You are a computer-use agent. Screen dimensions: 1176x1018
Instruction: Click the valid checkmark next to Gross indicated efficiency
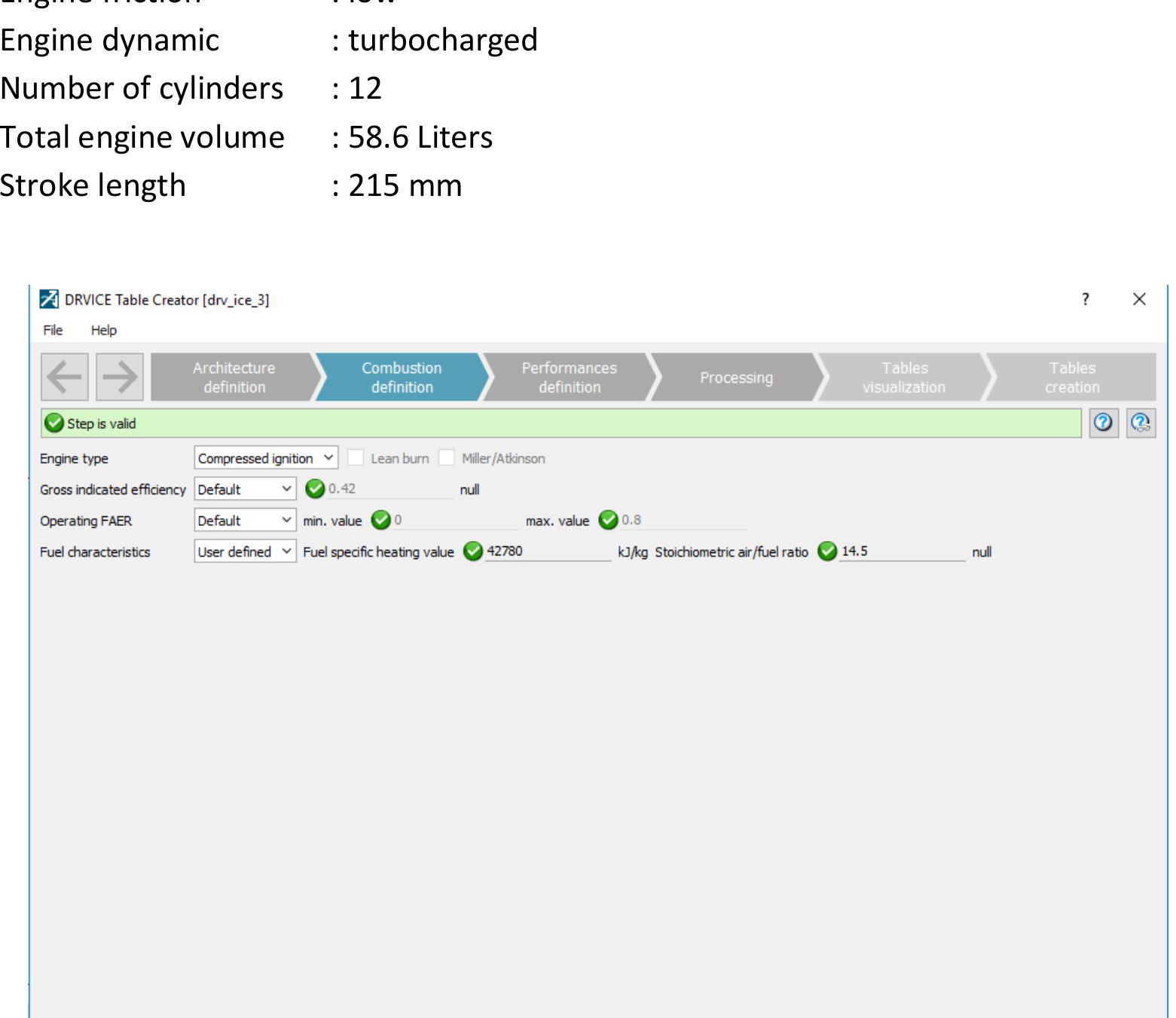[x=314, y=489]
